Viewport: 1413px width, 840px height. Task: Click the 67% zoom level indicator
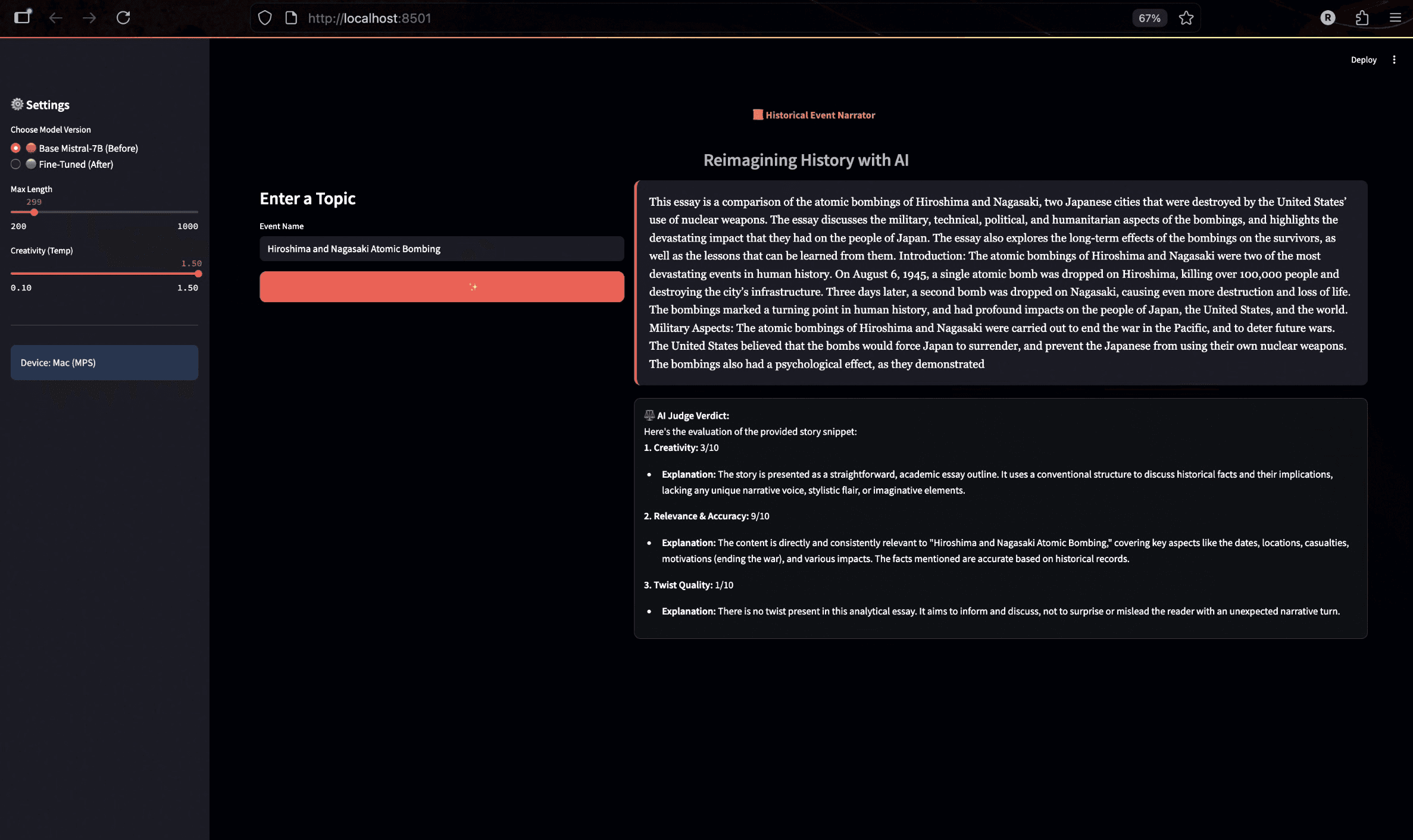[1149, 18]
